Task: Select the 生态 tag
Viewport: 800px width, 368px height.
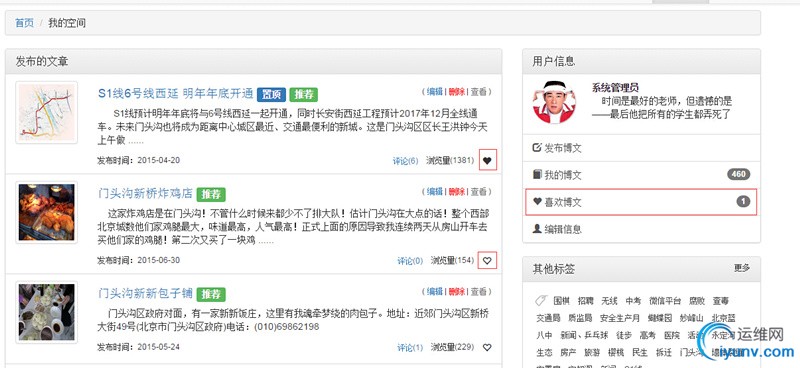Action: click(x=544, y=353)
